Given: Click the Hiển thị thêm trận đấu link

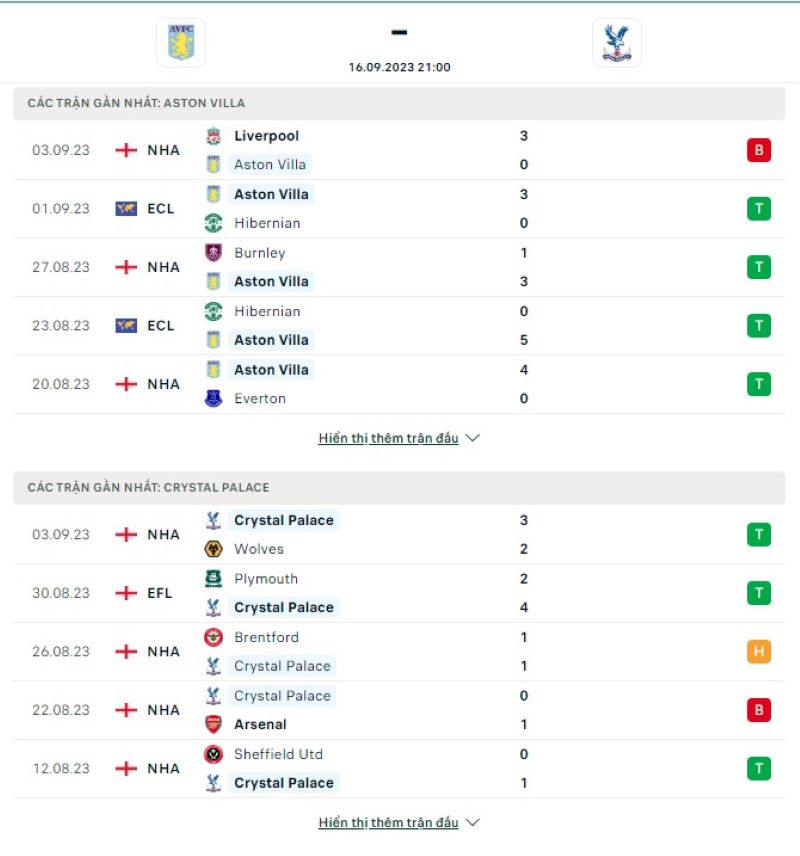Looking at the screenshot, I should coord(390,437).
